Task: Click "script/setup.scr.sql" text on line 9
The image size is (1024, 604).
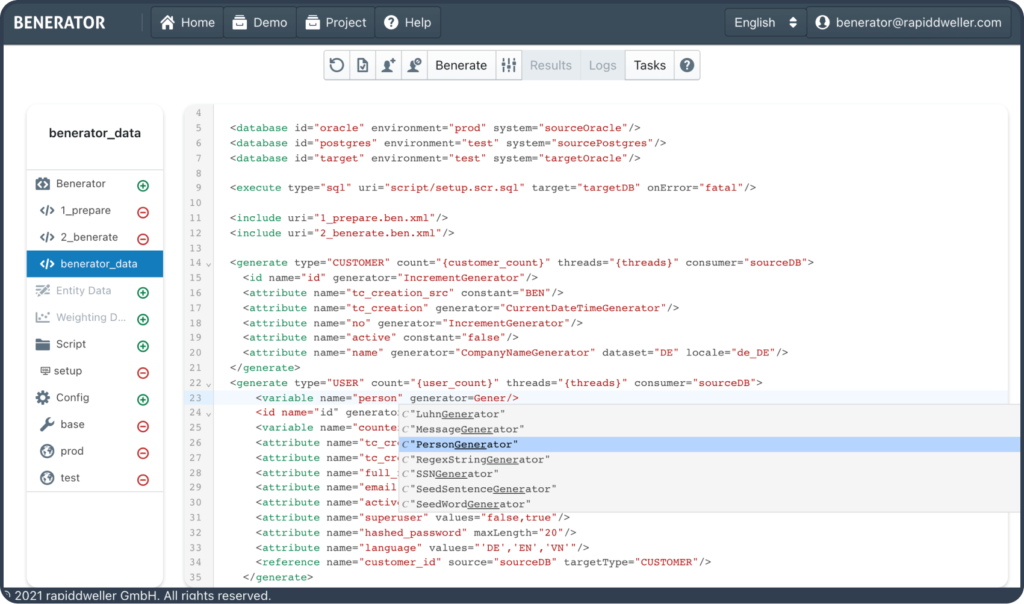Action: click(x=455, y=187)
